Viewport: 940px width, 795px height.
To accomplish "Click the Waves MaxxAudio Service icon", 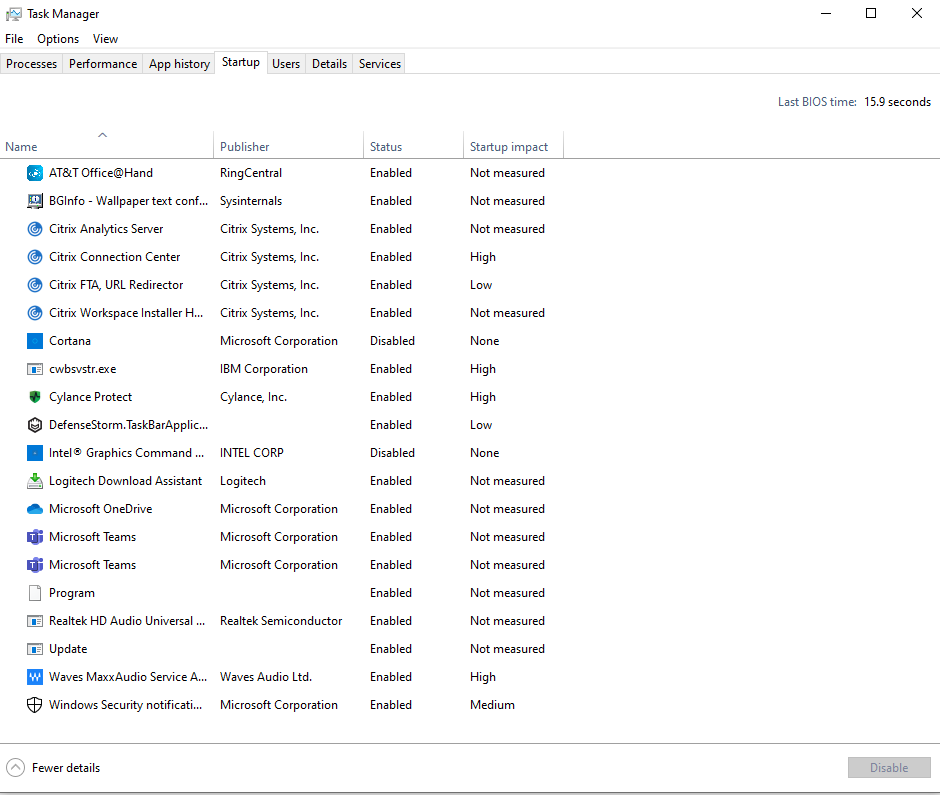I will pyautogui.click(x=35, y=677).
